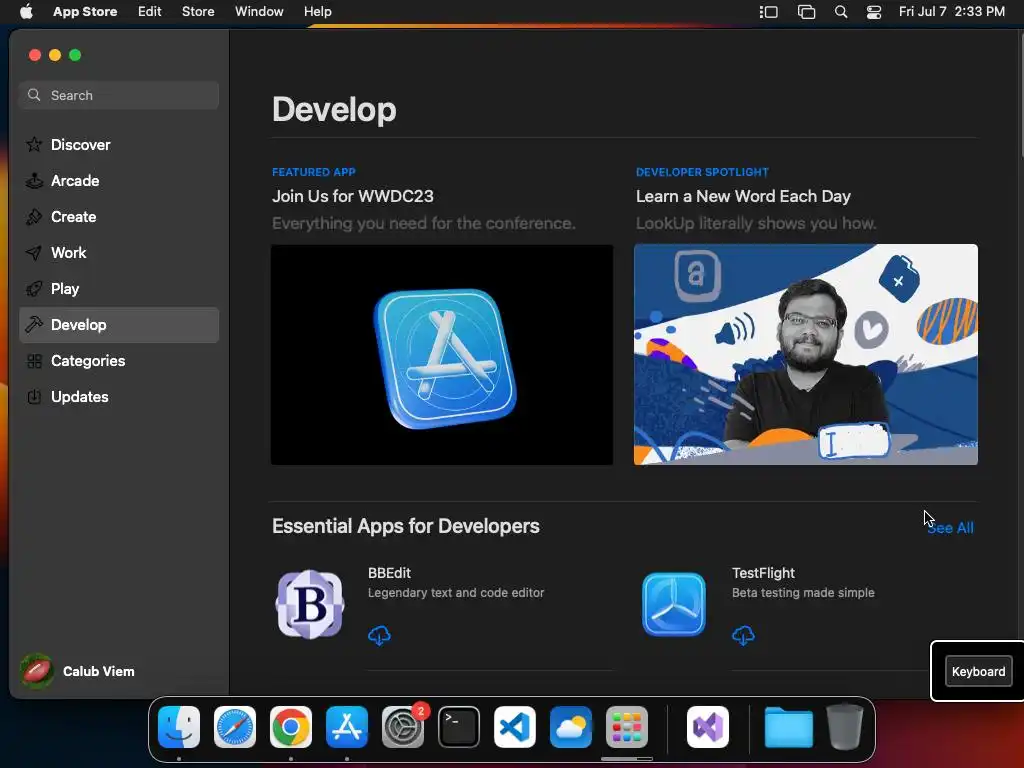Open the Play rocket icon
The height and width of the screenshot is (768, 1024).
(x=34, y=289)
